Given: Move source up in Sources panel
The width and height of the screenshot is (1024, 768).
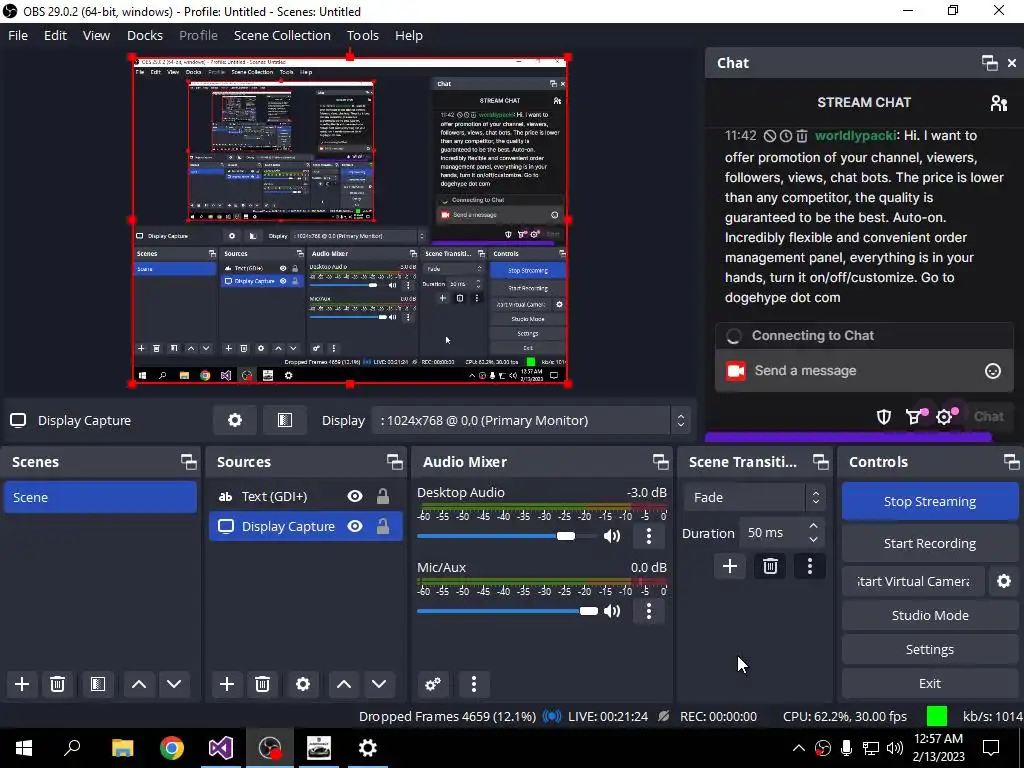Looking at the screenshot, I should click(344, 684).
